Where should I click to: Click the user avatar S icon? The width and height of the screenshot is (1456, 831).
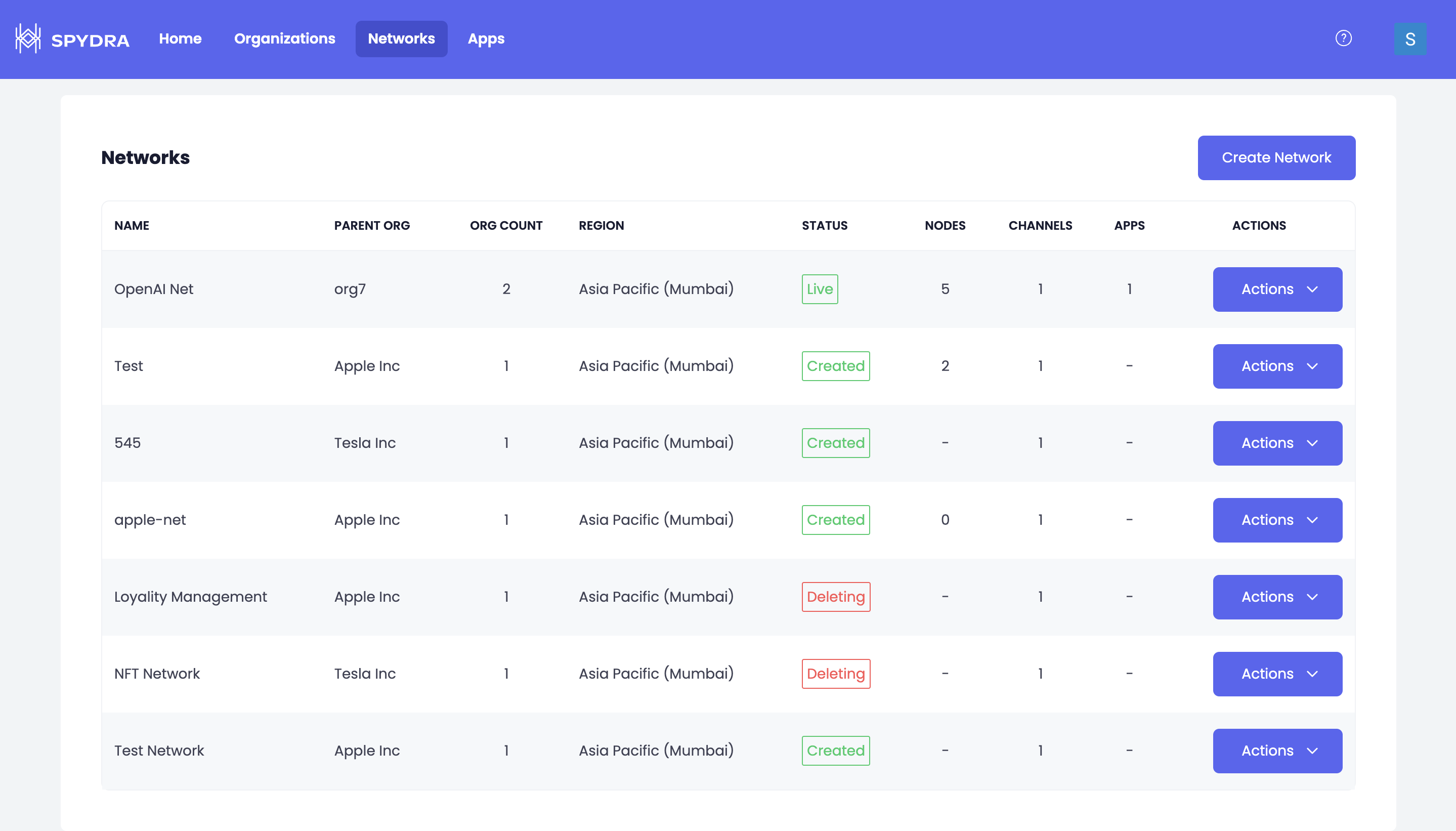coord(1410,39)
